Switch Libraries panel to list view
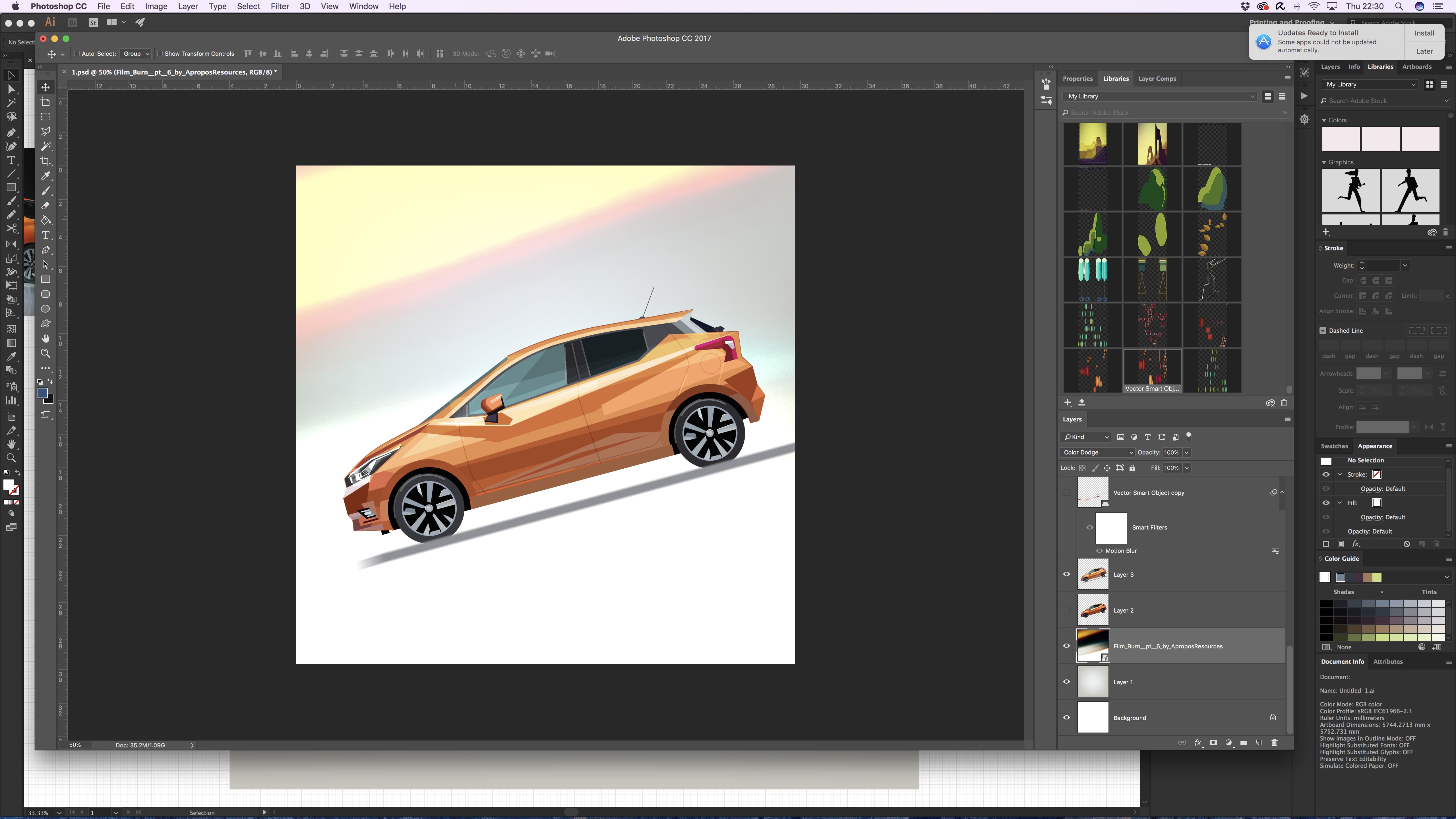The height and width of the screenshot is (819, 1456). pos(1282,97)
